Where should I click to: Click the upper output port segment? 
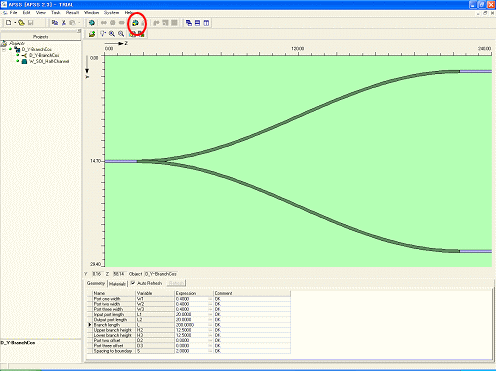pyautogui.click(x=476, y=71)
